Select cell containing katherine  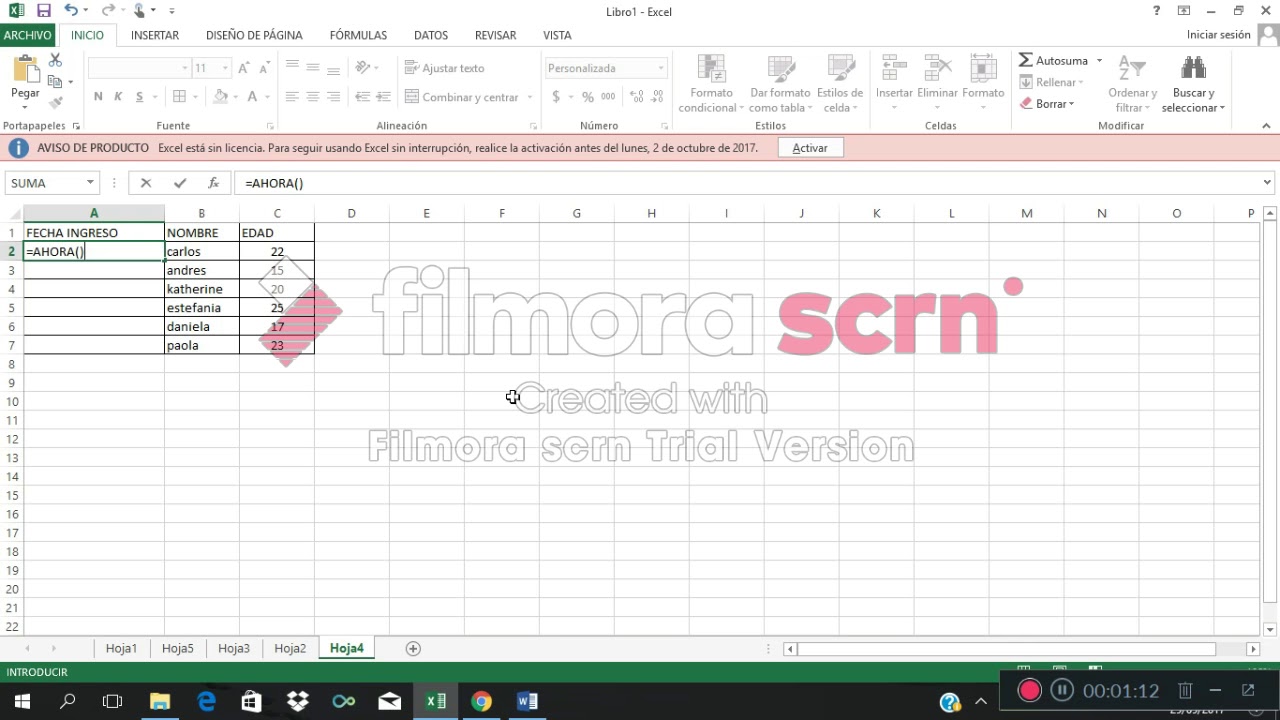pyautogui.click(x=202, y=289)
